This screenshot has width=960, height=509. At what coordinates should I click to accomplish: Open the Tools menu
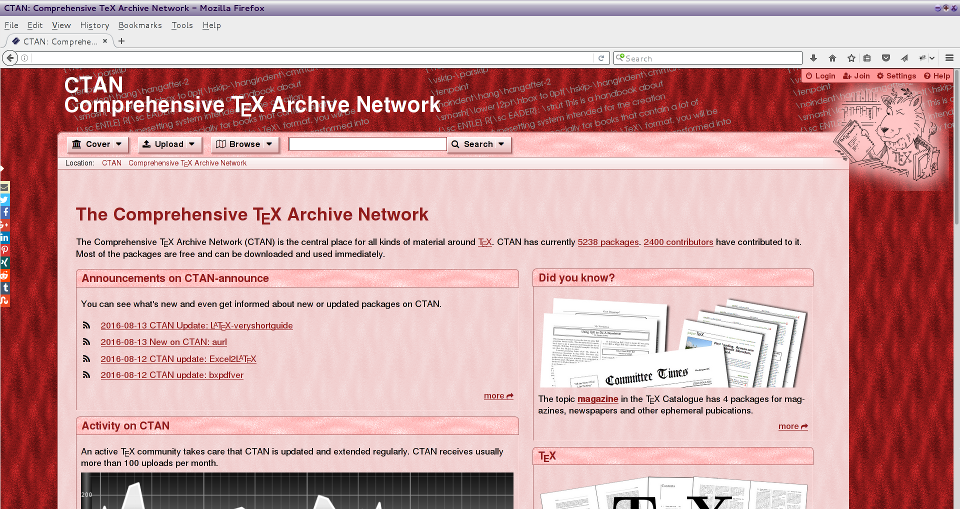point(182,25)
